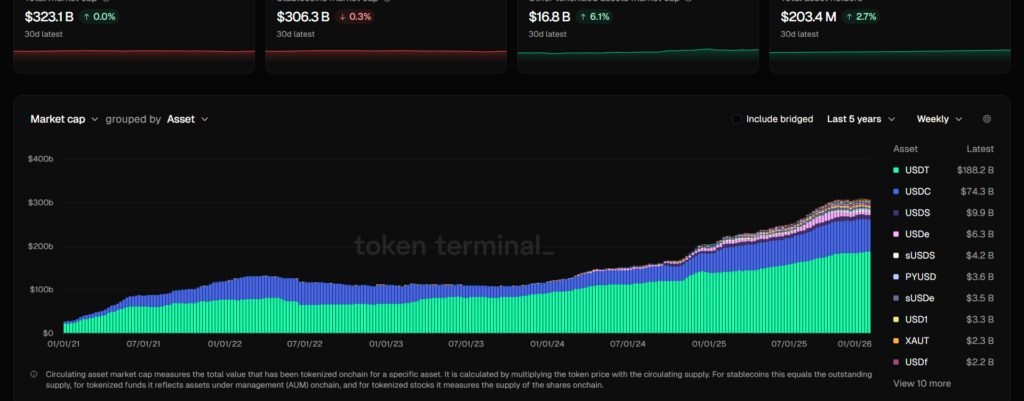Click the sUSDe legend entry
The height and width of the screenshot is (401, 1024).
click(920, 298)
